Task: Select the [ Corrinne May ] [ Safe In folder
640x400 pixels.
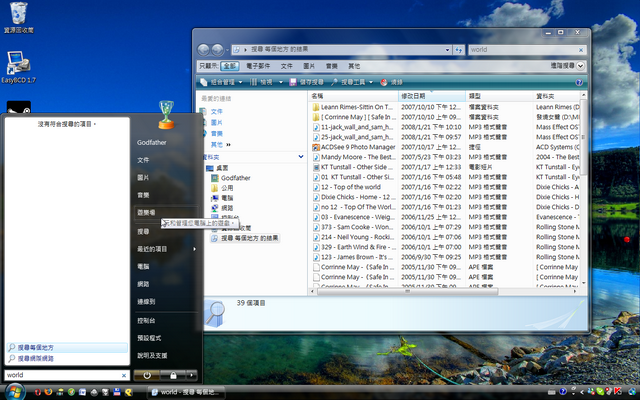Action: (353, 117)
